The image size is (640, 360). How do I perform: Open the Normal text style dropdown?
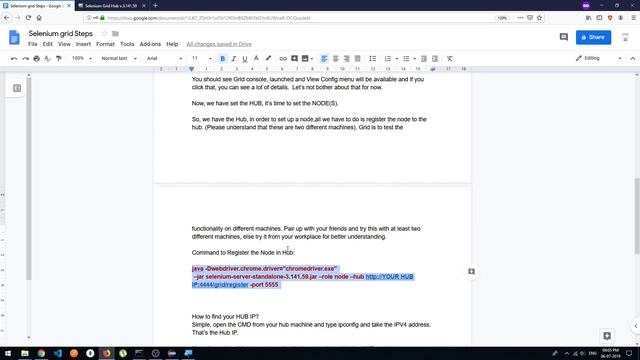[x=119, y=59]
